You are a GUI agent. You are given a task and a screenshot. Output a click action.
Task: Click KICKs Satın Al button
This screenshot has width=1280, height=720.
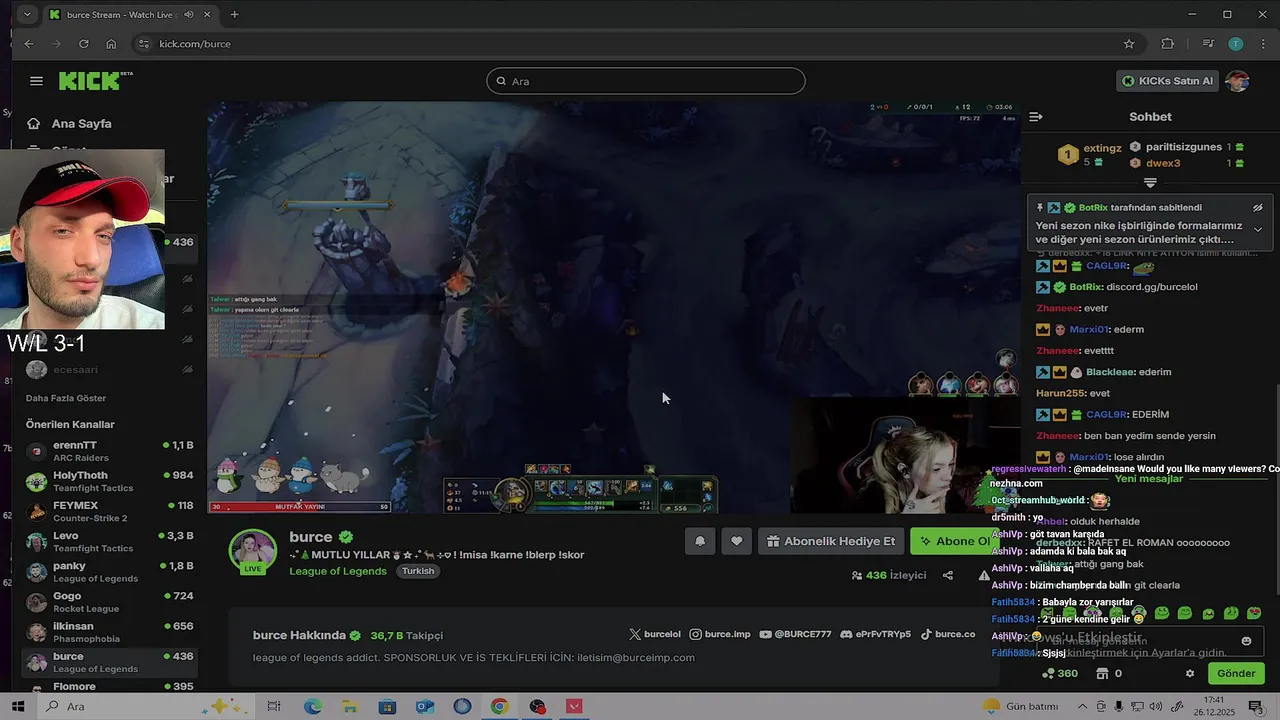click(x=1167, y=81)
